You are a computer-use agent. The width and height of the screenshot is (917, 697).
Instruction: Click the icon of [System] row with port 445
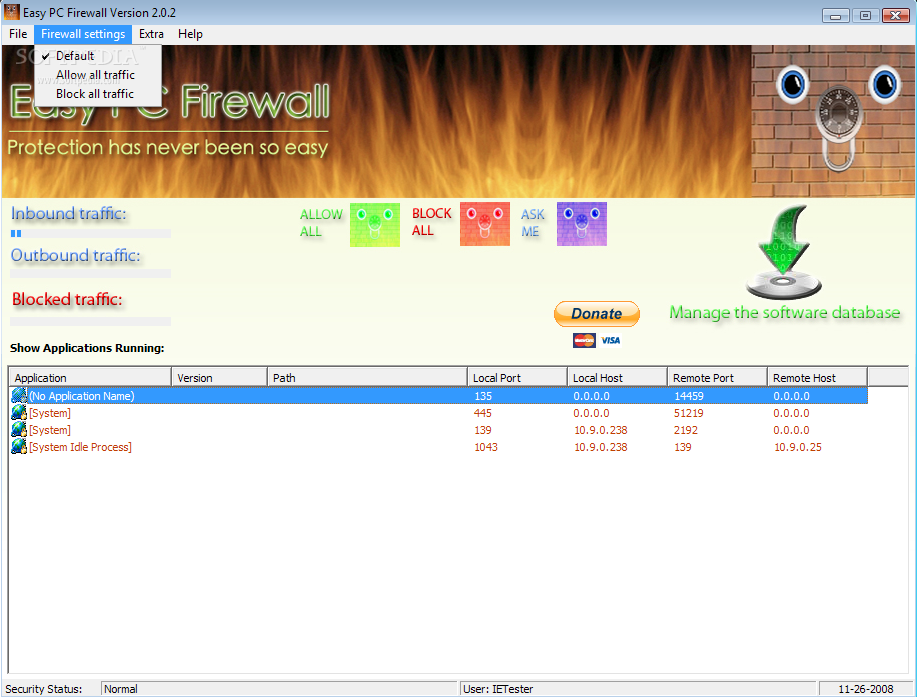[x=19, y=413]
